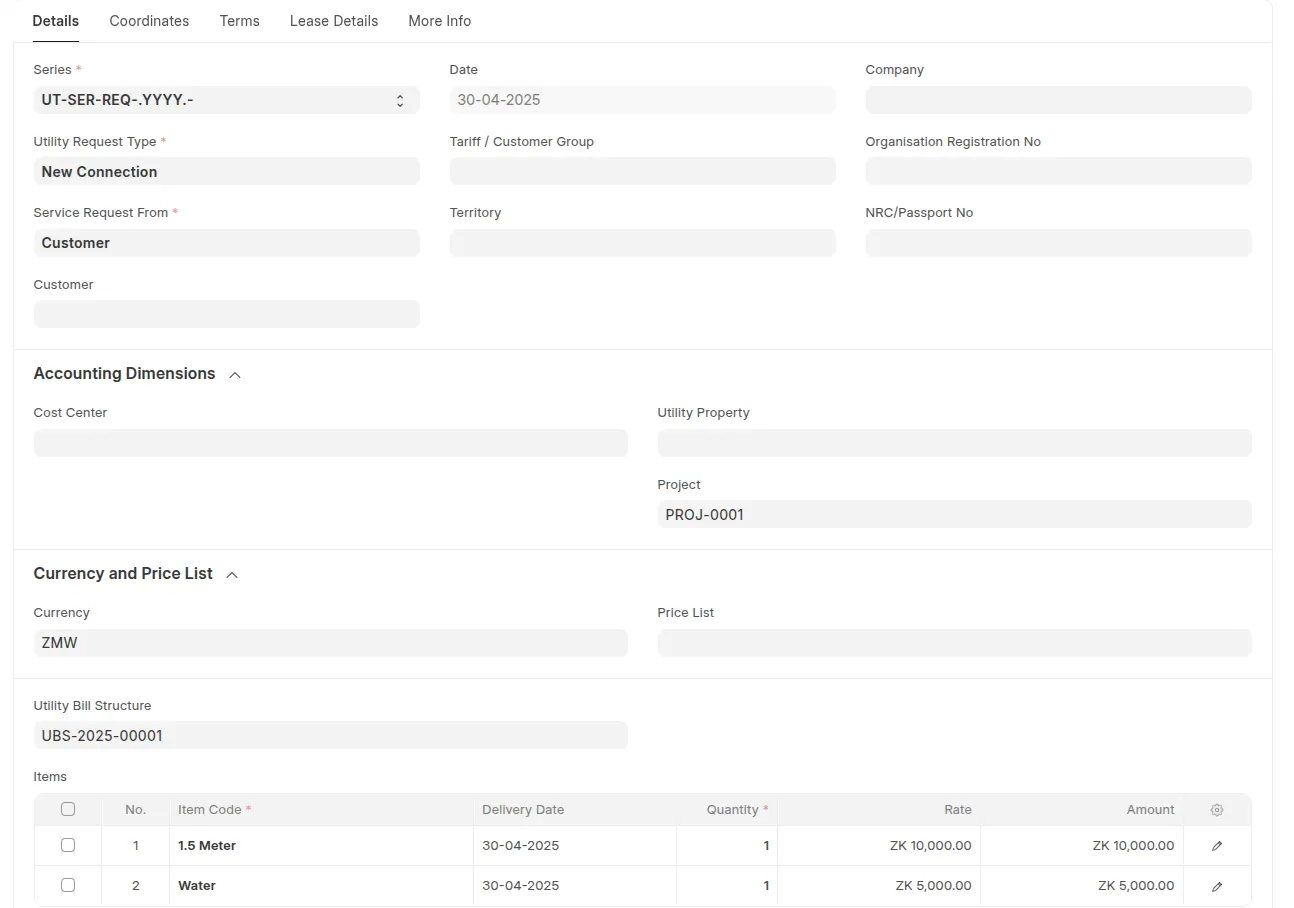Open the Utility Request Type field
The image size is (1294, 908).
point(227,171)
